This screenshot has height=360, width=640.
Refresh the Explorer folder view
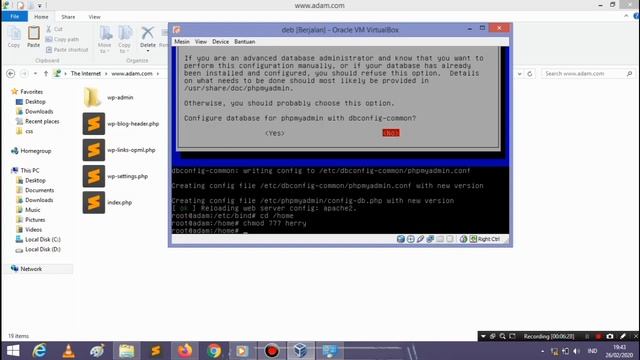point(530,74)
